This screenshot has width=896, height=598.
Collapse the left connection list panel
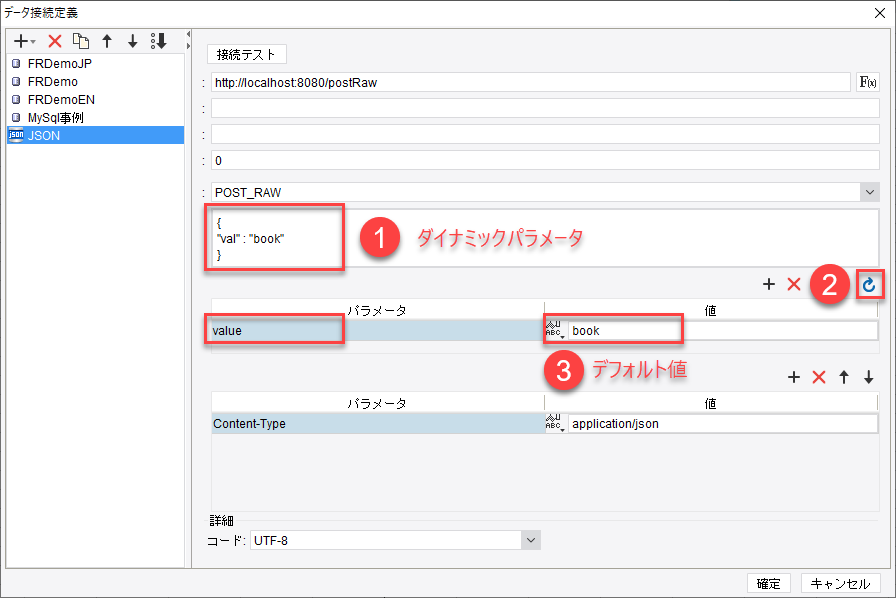188,34
